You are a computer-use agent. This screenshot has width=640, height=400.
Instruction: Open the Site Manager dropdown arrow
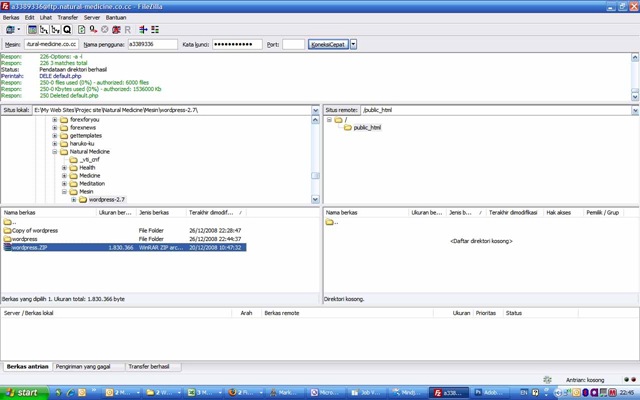tap(18, 29)
